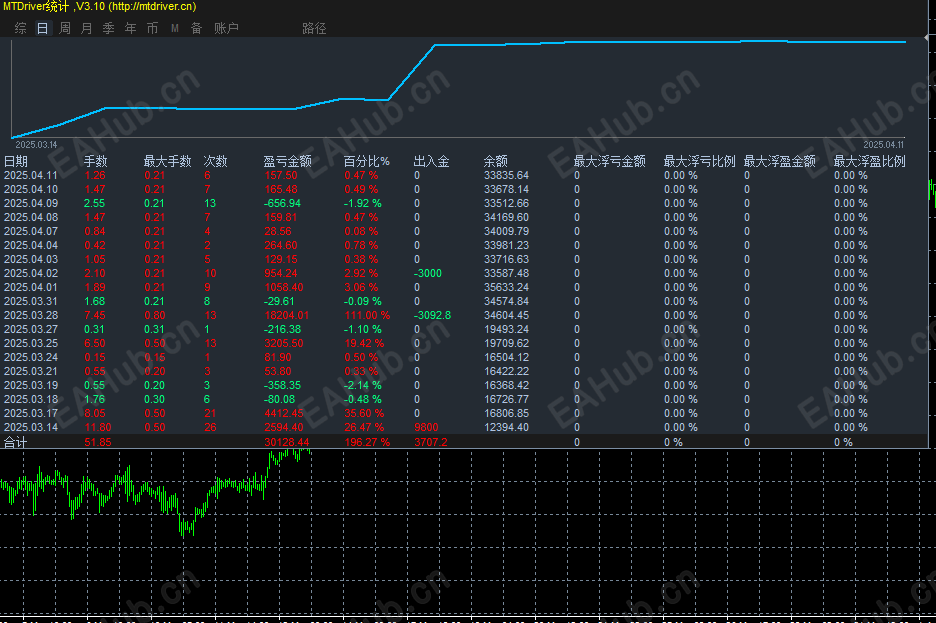
Task: Click the -656.94 loss value
Action: pyautogui.click(x=282, y=203)
